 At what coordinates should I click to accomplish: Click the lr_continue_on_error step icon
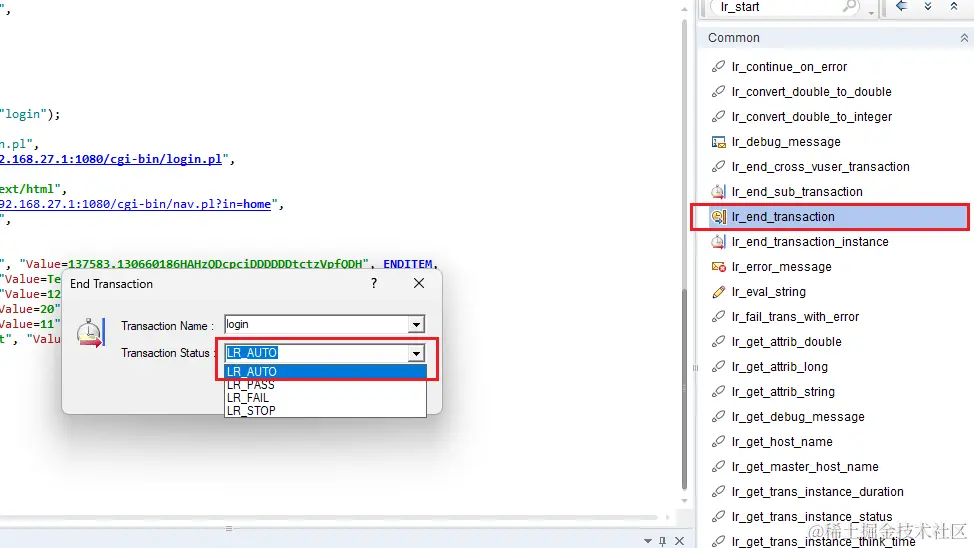[x=718, y=66]
